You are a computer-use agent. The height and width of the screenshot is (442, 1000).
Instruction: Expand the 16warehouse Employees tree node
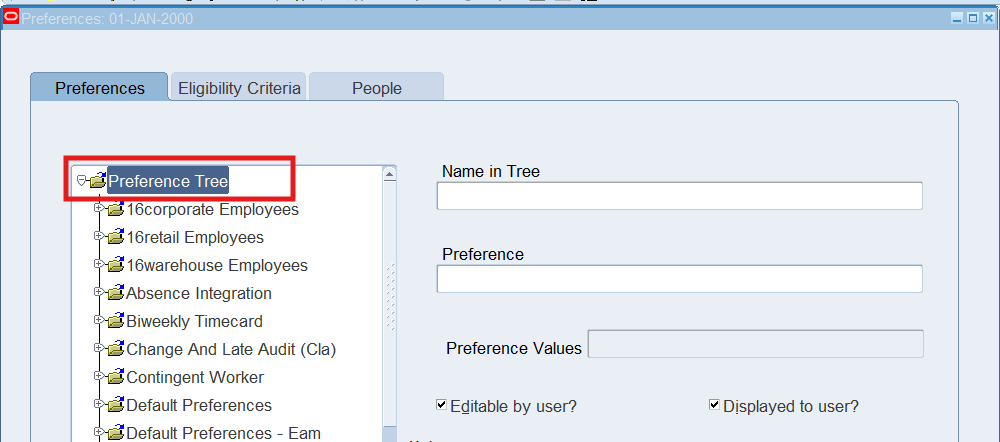98,265
